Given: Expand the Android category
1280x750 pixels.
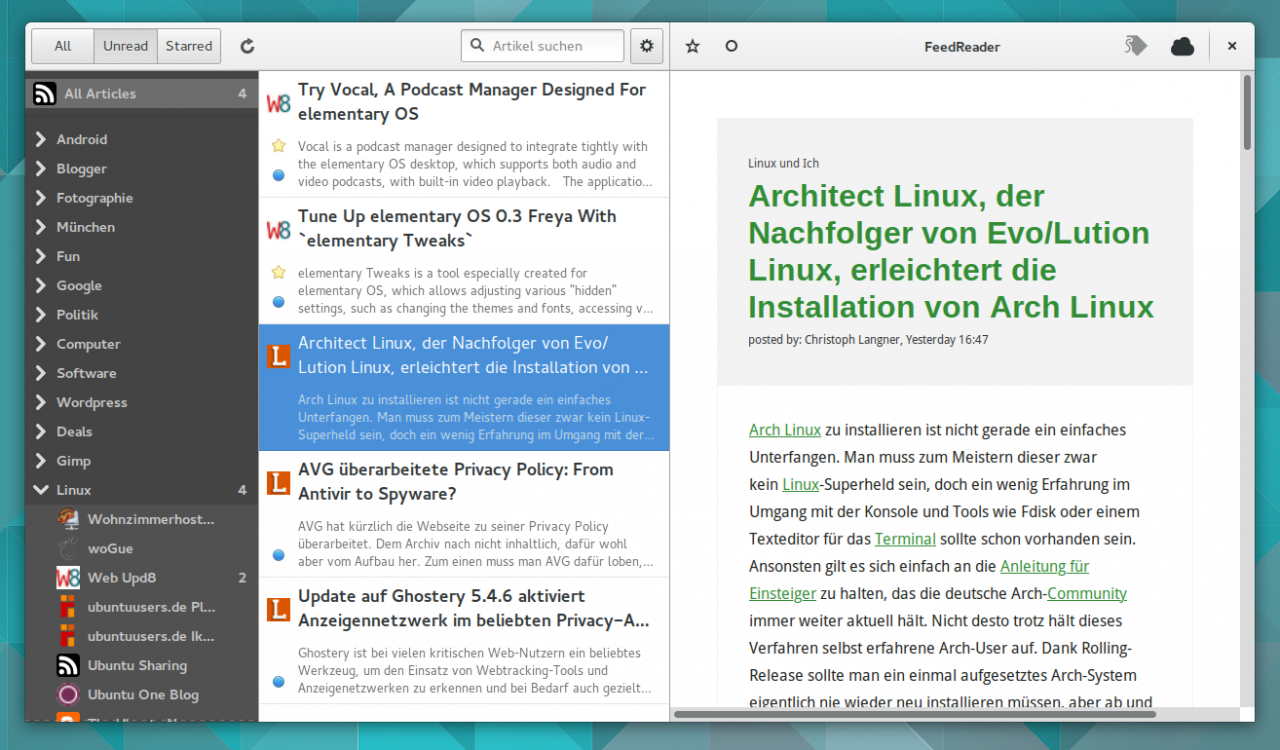Looking at the screenshot, I should (x=41, y=140).
